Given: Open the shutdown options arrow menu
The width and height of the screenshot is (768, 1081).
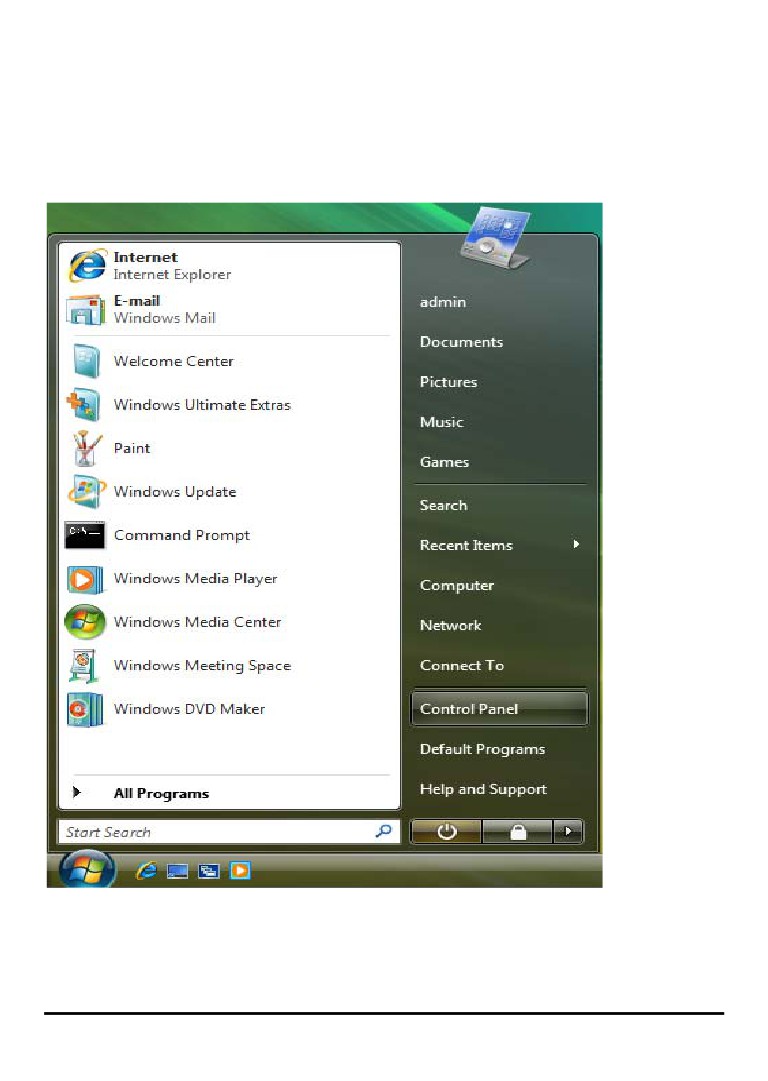Looking at the screenshot, I should [x=568, y=831].
